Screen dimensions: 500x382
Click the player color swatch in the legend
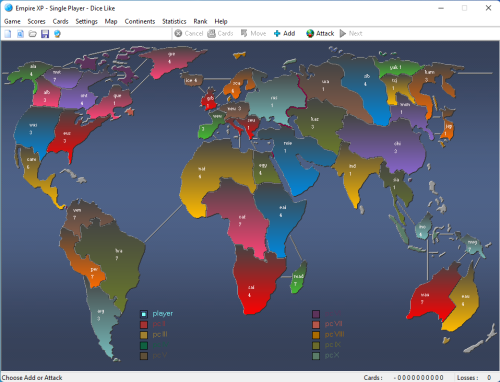pyautogui.click(x=144, y=314)
